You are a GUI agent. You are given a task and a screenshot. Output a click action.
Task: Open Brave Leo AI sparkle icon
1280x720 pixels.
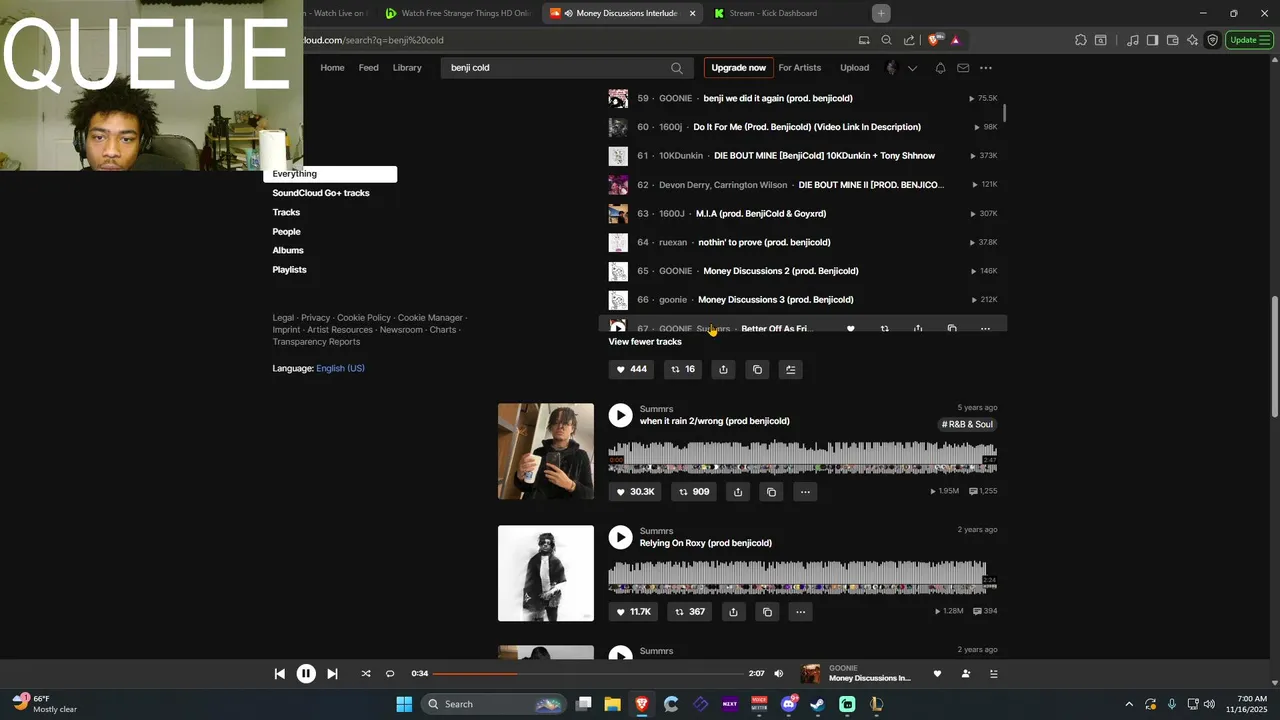coord(1192,40)
